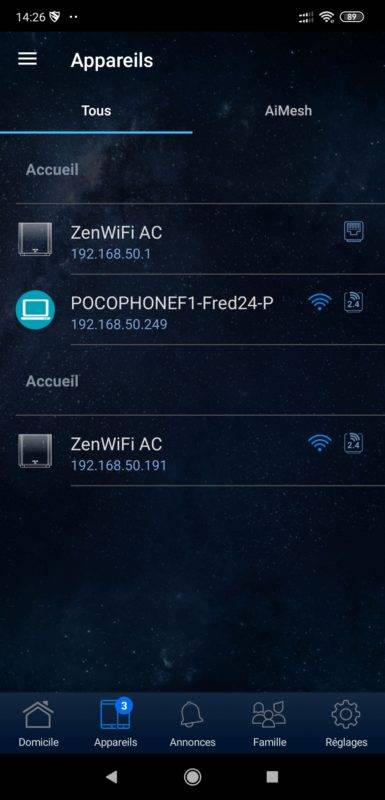
Task: Tap the Ethernet port icon for ZenWiFi AC
Action: (x=353, y=232)
